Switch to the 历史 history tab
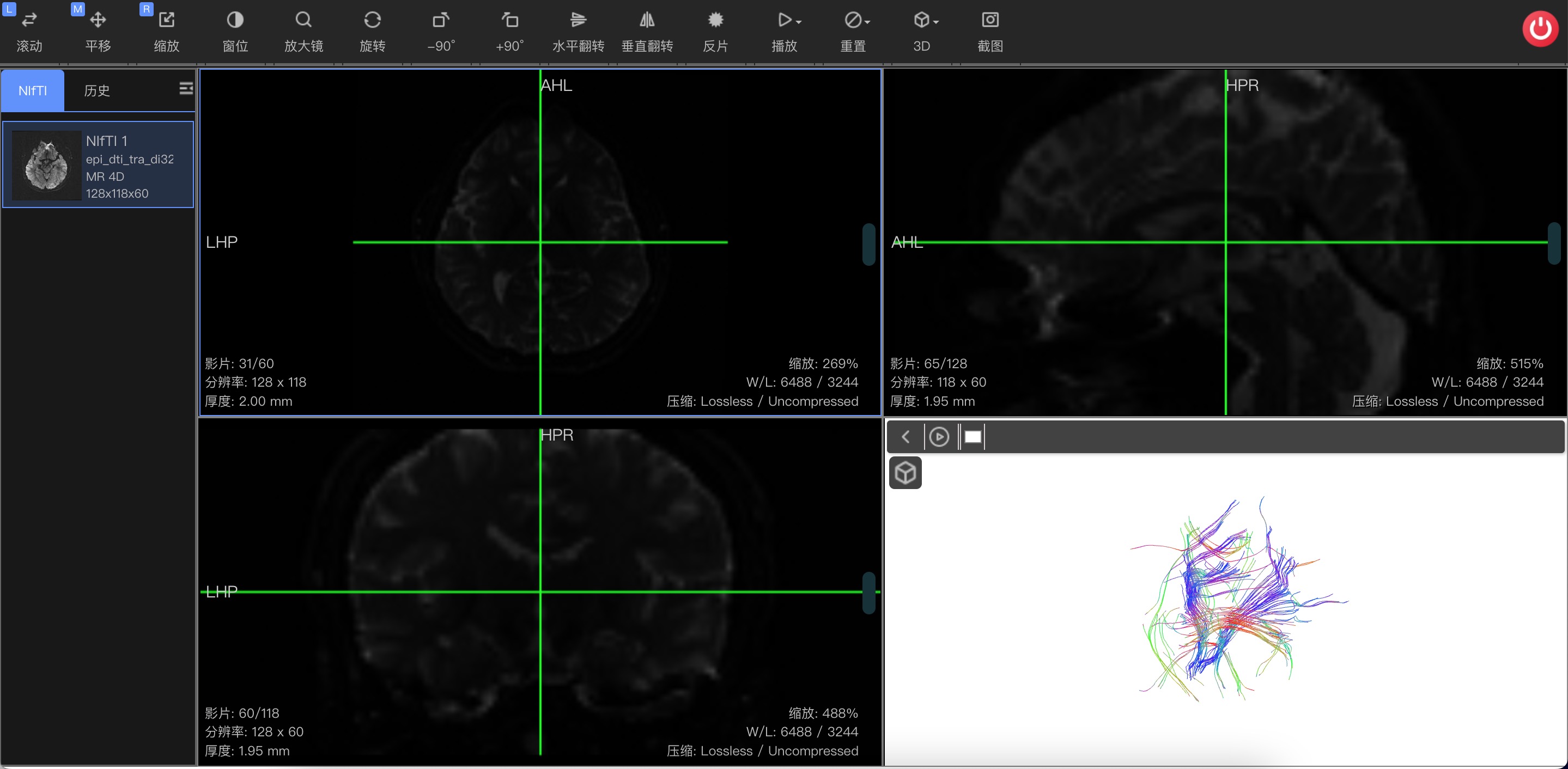 click(x=97, y=90)
